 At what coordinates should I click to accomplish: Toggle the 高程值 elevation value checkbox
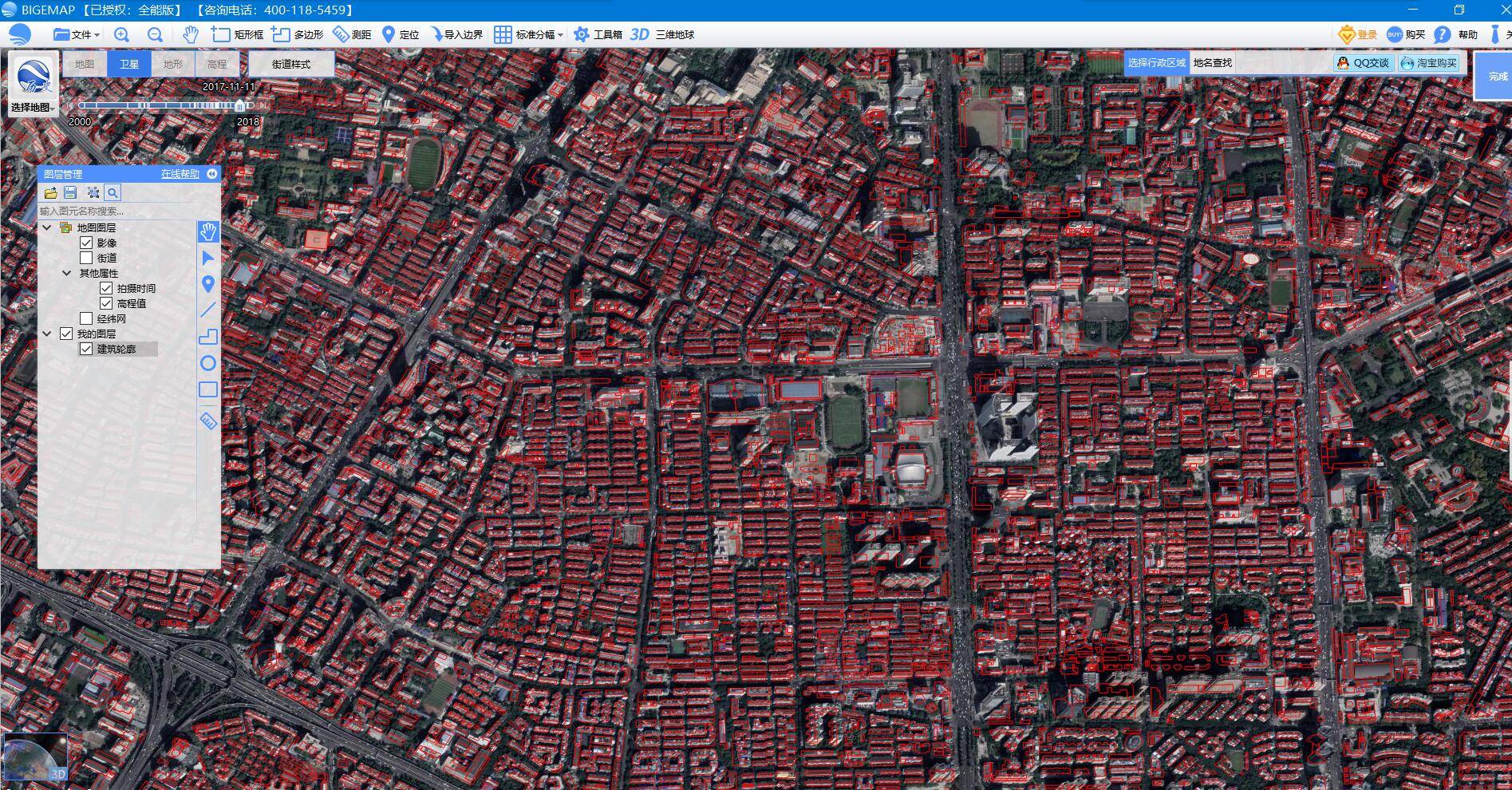[106, 303]
